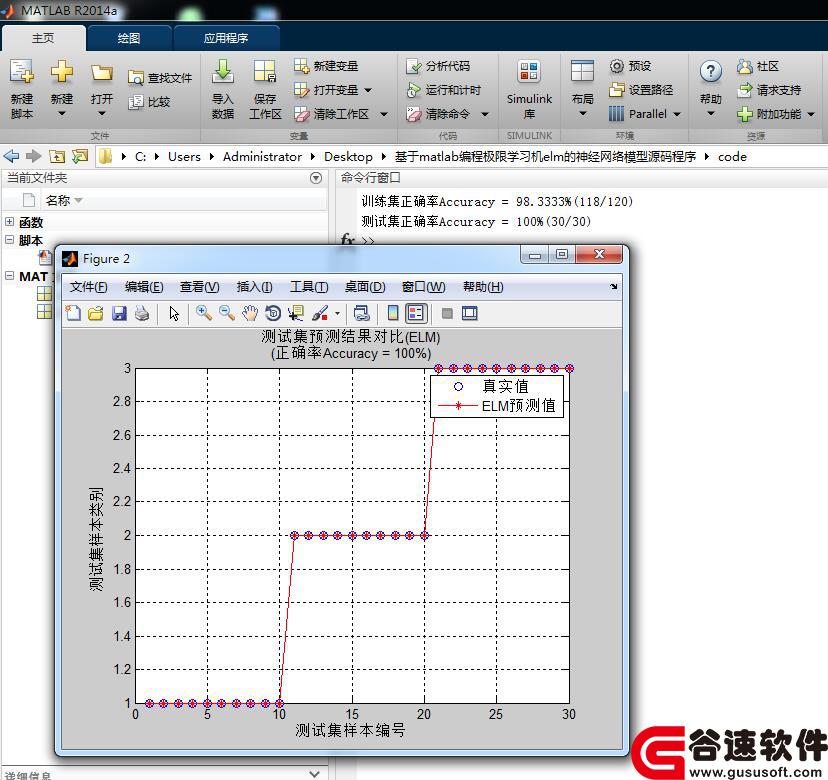Screen dimensions: 828x780
Task: Expand the Add-Ons (附加功能) dropdown
Action: click(x=811, y=114)
